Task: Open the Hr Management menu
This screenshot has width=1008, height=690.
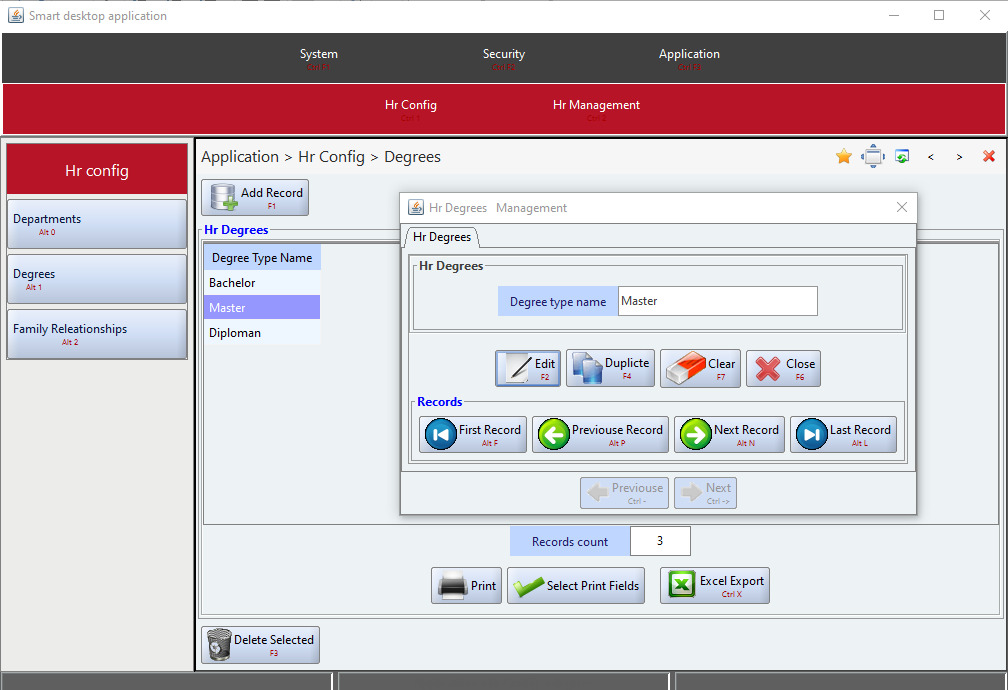Action: point(596,108)
